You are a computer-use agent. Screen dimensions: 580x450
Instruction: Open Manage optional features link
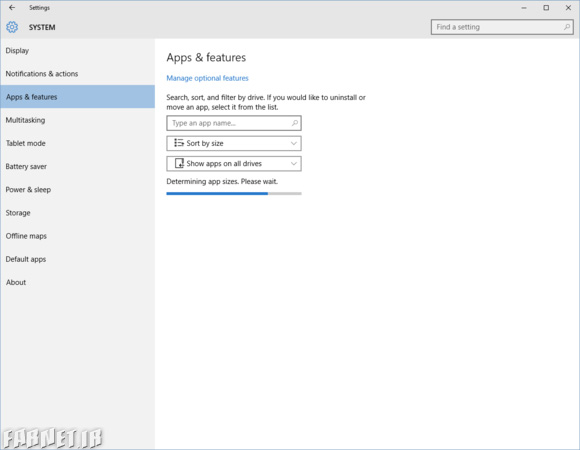click(x=207, y=78)
